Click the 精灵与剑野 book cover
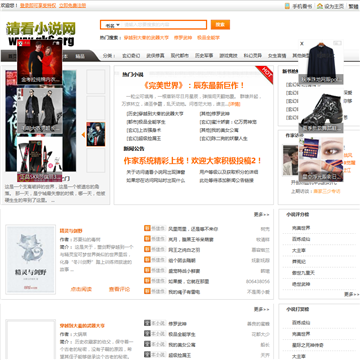360x360 pixels. click(31, 259)
